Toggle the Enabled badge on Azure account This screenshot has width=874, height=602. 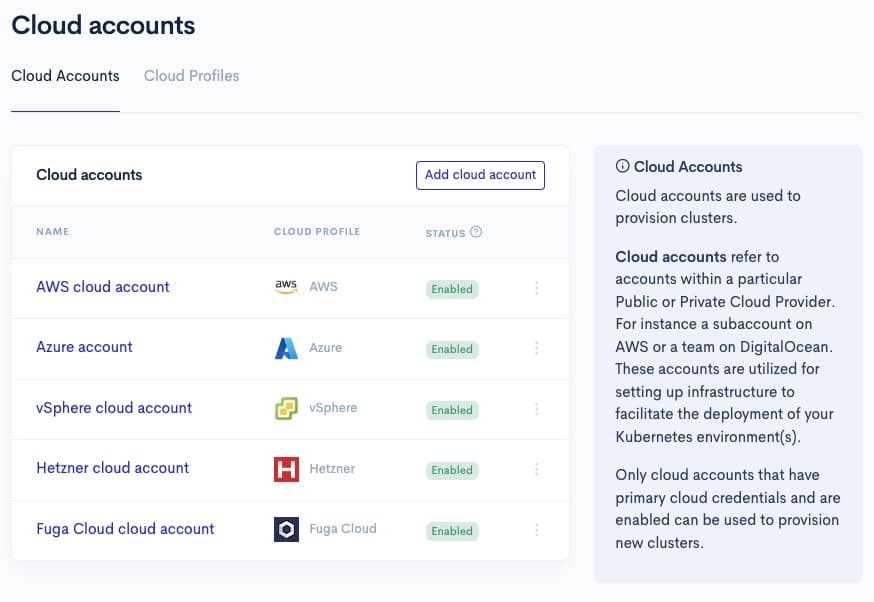coord(451,349)
